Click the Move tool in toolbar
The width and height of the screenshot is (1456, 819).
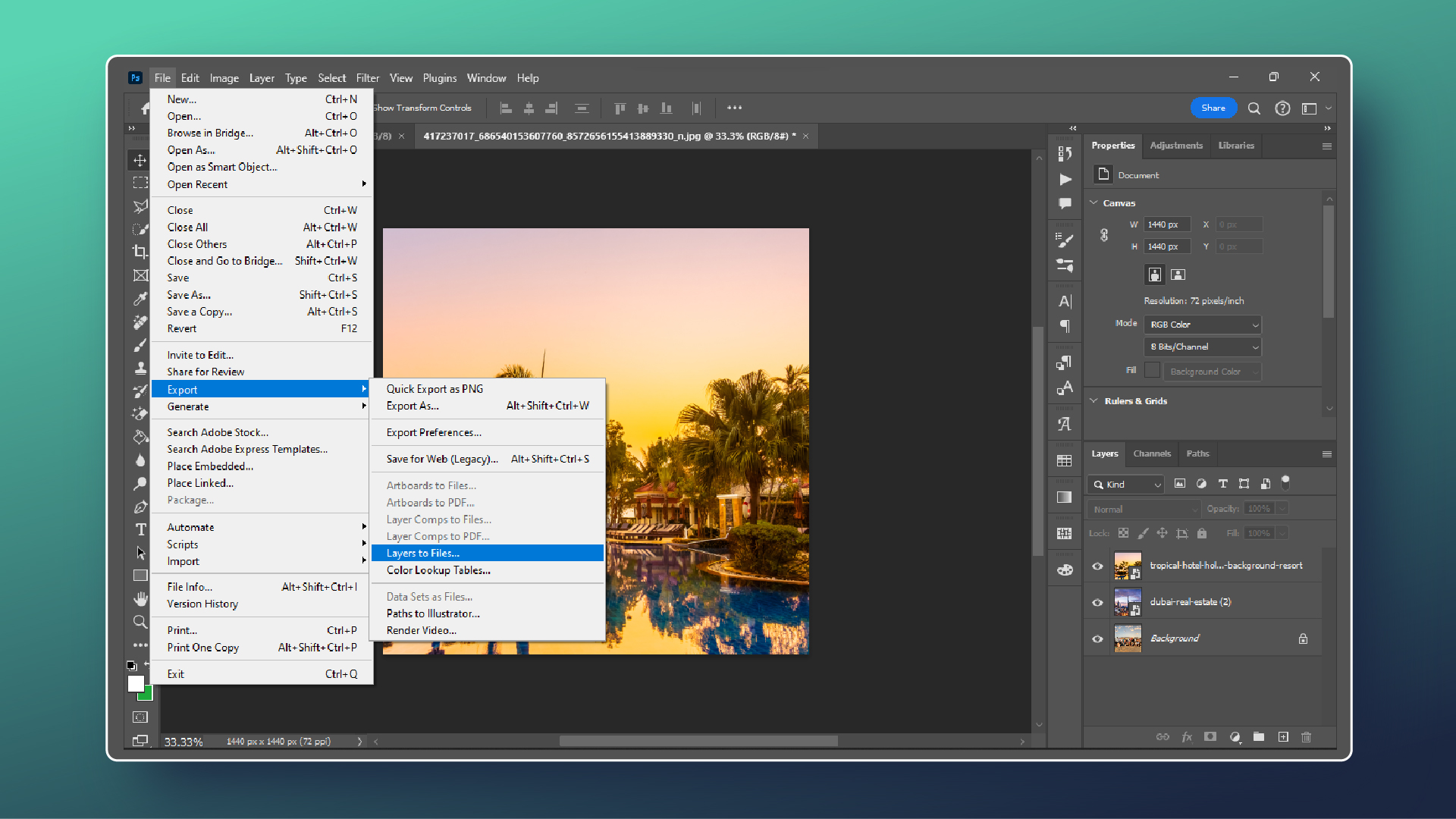click(140, 160)
